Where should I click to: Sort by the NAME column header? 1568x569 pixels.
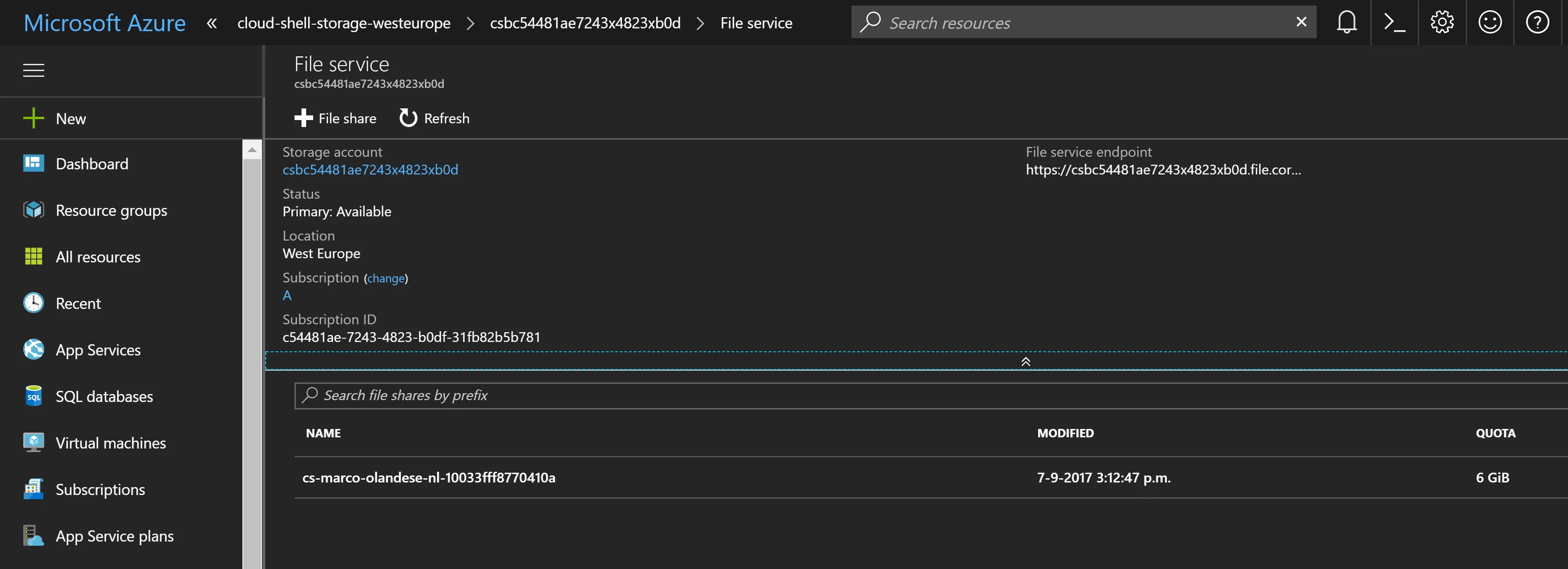323,433
